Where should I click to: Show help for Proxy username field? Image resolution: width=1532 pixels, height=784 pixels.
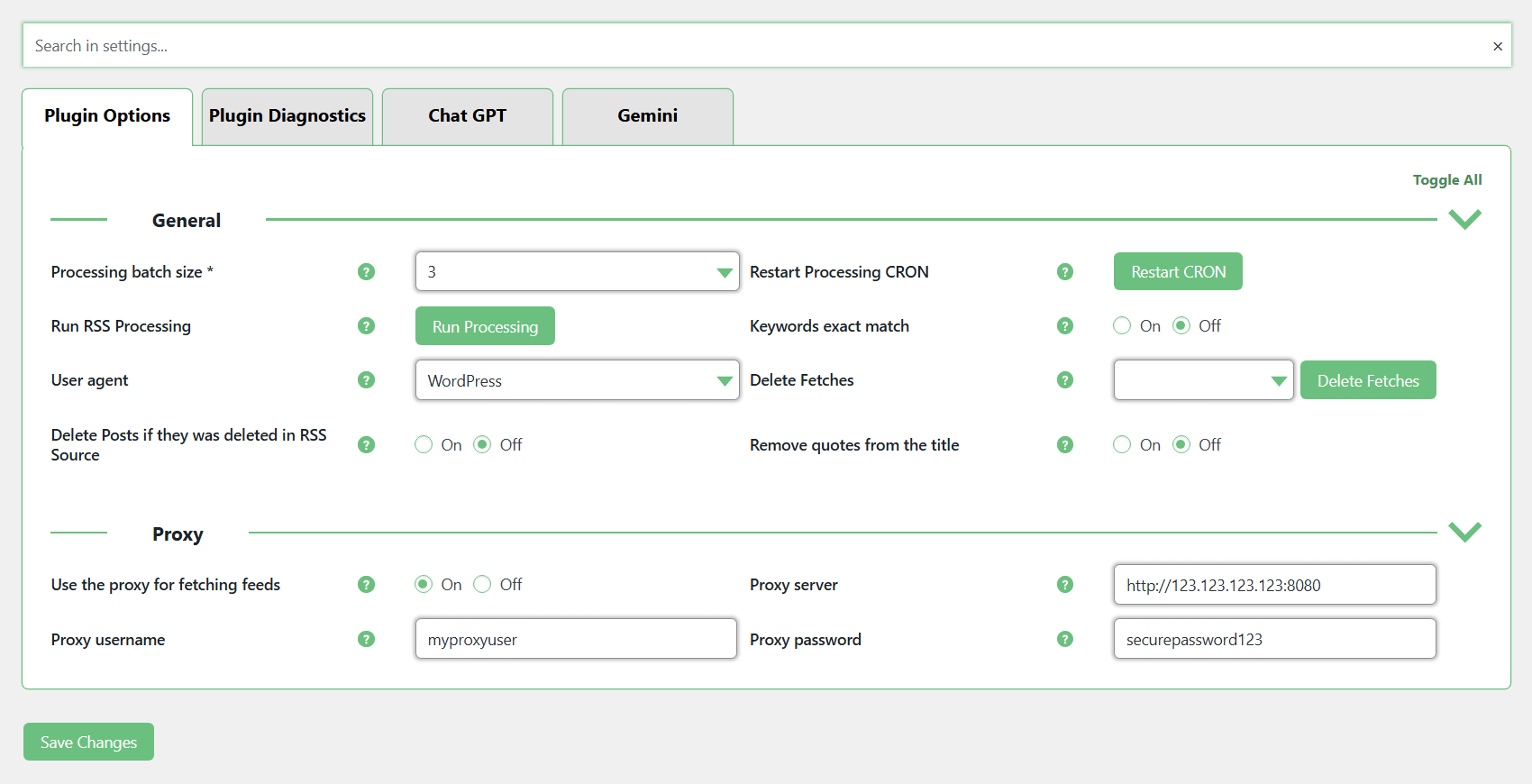(x=366, y=639)
